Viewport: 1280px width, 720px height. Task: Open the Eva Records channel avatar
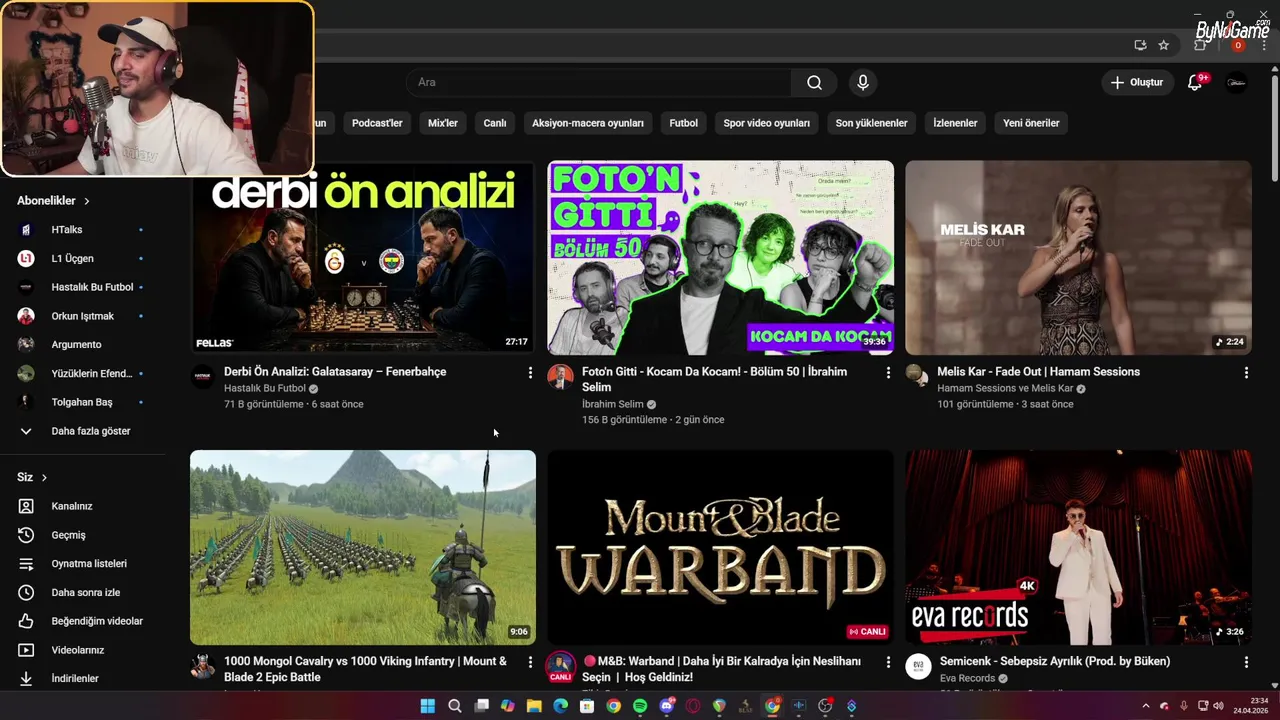[x=918, y=667]
